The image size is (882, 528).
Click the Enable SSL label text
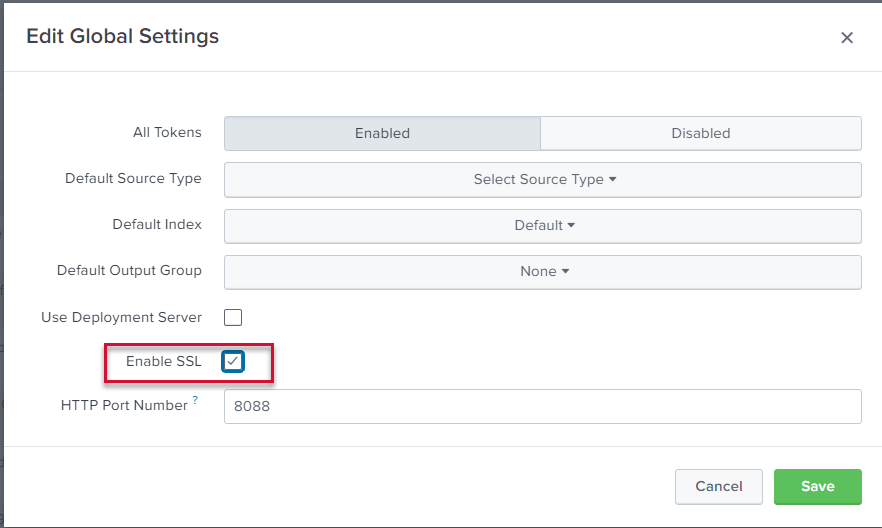[x=163, y=362]
